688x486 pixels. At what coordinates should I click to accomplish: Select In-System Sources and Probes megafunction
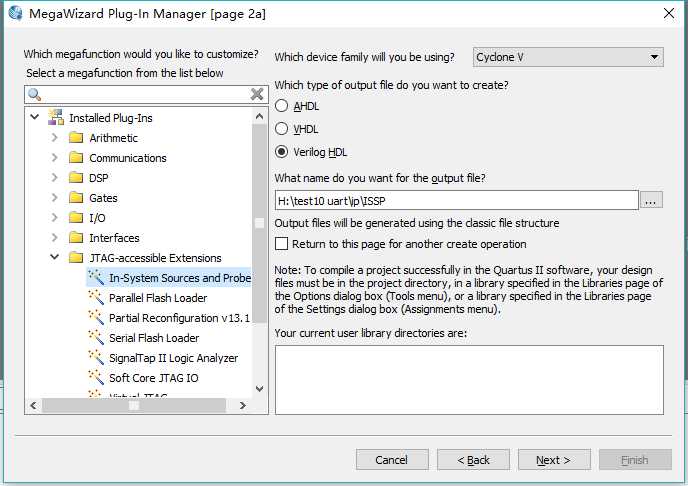click(180, 278)
